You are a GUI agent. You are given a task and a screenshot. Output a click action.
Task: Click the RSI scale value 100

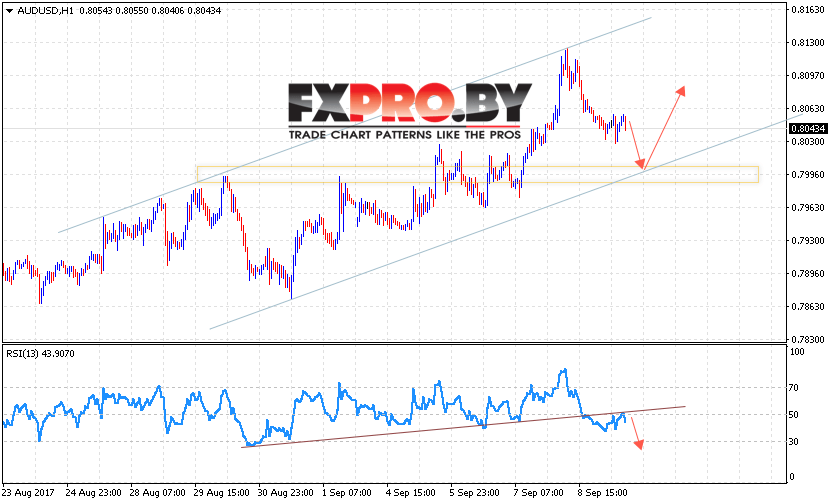pyautogui.click(x=797, y=352)
